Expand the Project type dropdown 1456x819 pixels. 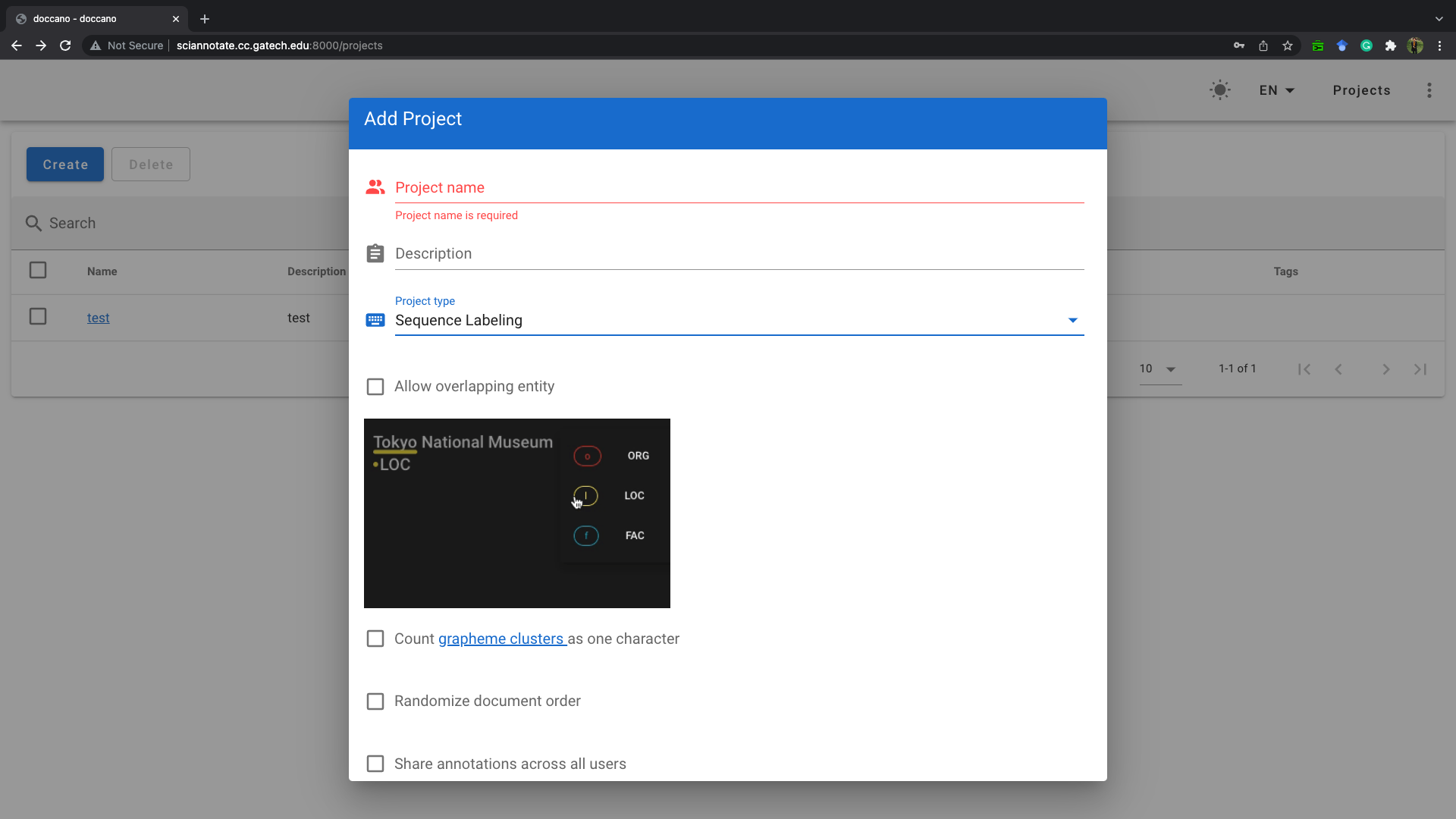coord(1074,320)
